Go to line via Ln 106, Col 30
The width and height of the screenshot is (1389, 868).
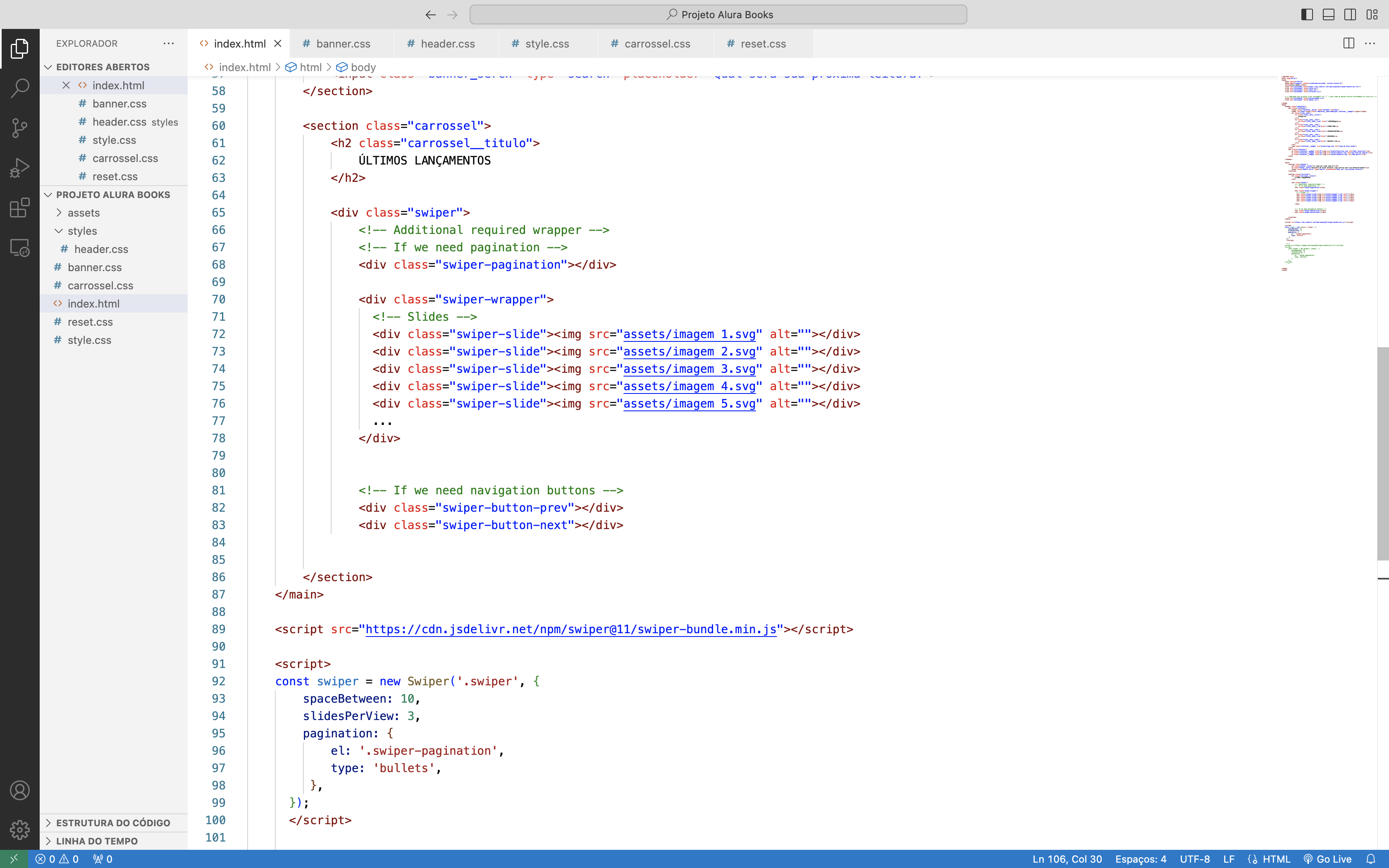(1067, 859)
